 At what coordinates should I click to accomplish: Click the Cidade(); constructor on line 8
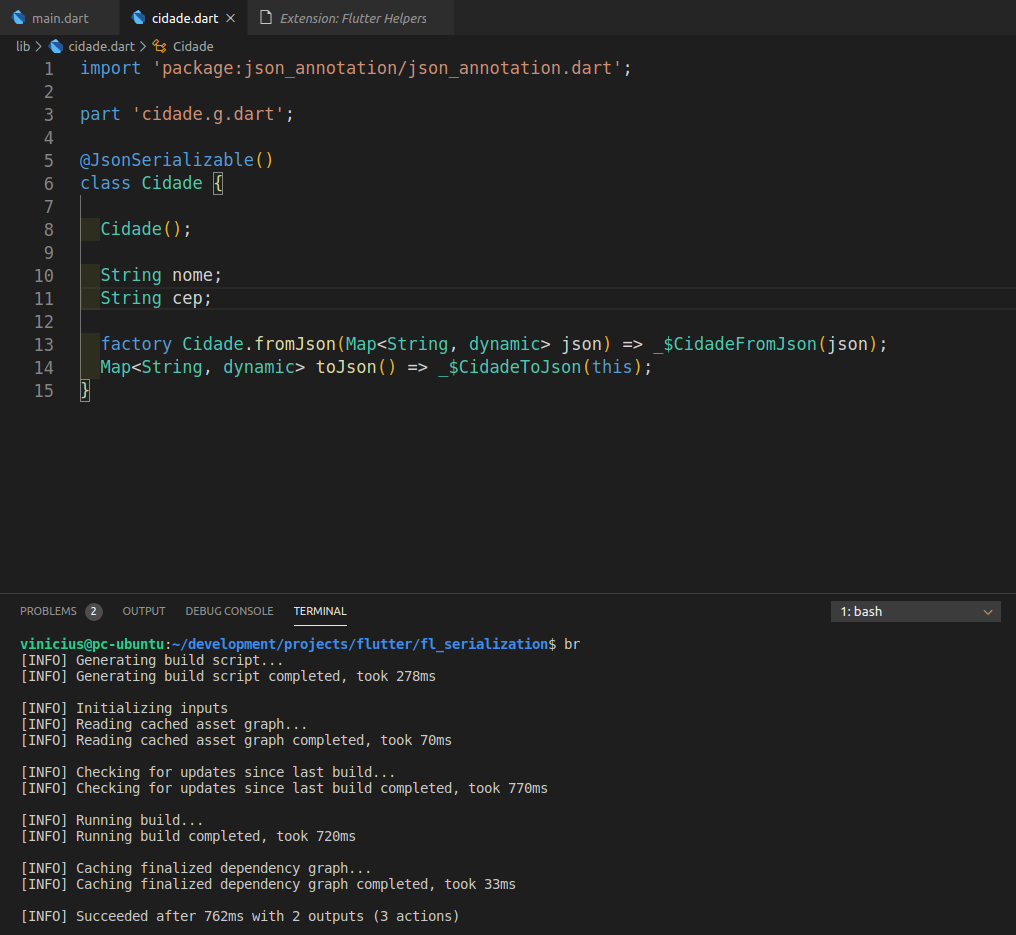click(146, 229)
